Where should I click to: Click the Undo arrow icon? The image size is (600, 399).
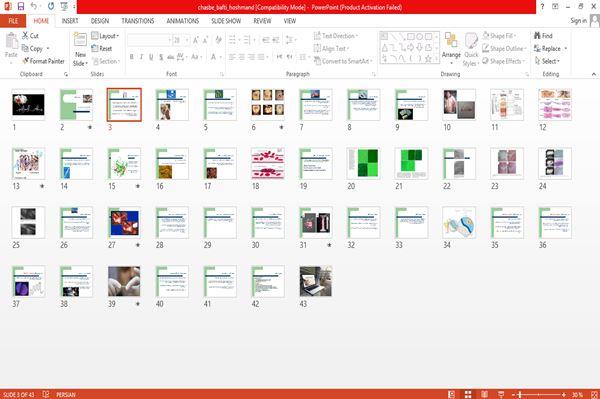[34, 6]
